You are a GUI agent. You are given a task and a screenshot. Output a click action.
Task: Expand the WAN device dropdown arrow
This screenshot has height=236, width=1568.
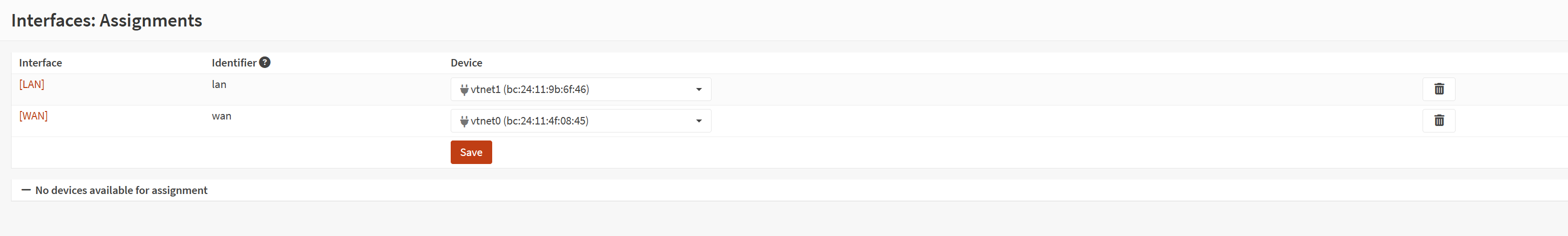[699, 121]
